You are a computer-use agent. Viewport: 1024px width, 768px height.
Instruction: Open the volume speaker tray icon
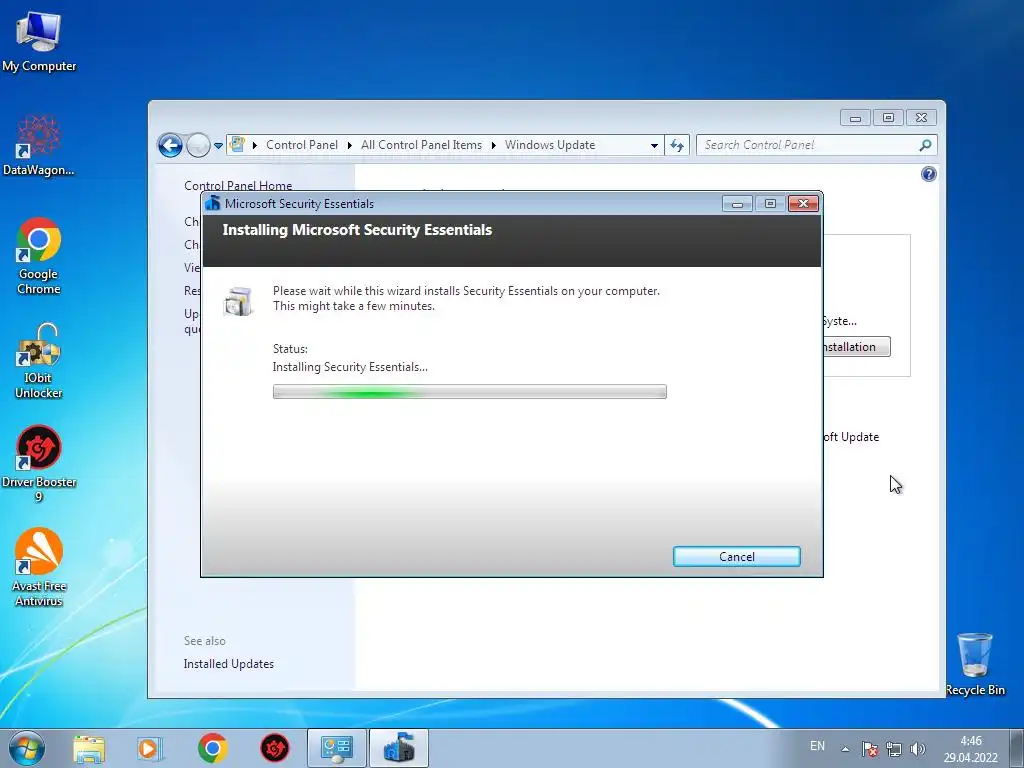tap(918, 749)
